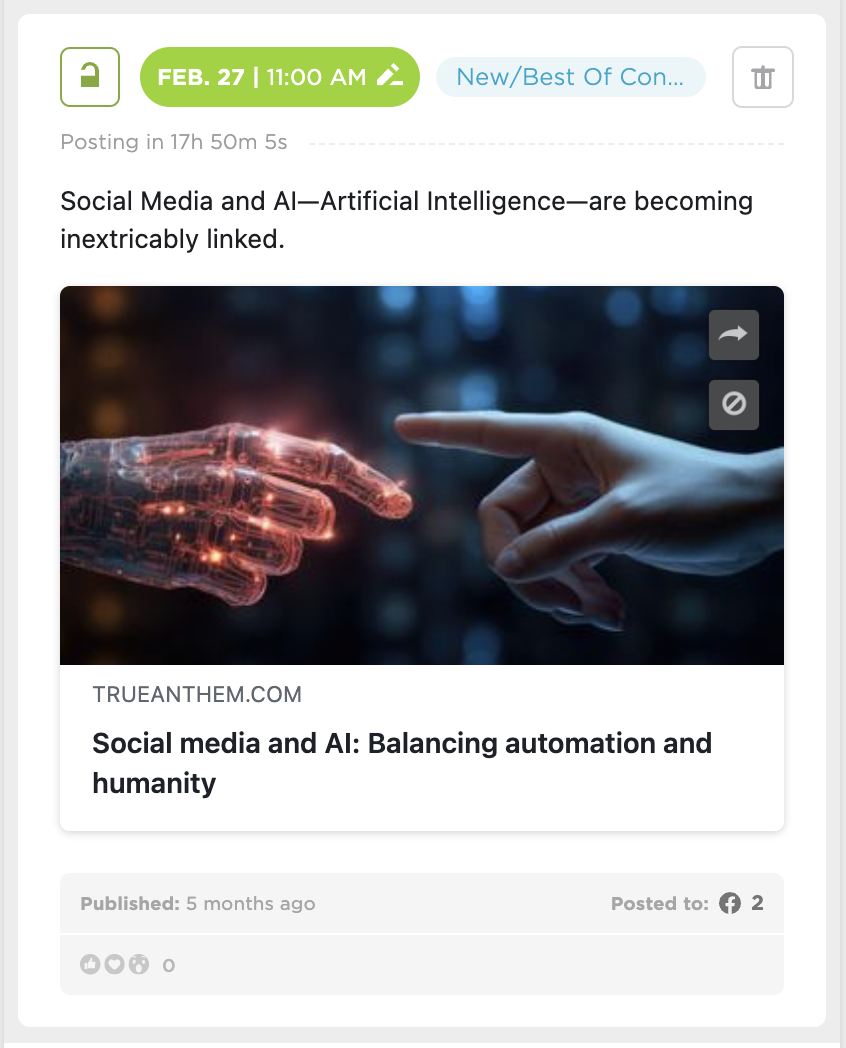This screenshot has width=846, height=1048.
Task: Click the posted count number 2
Action: pos(757,904)
